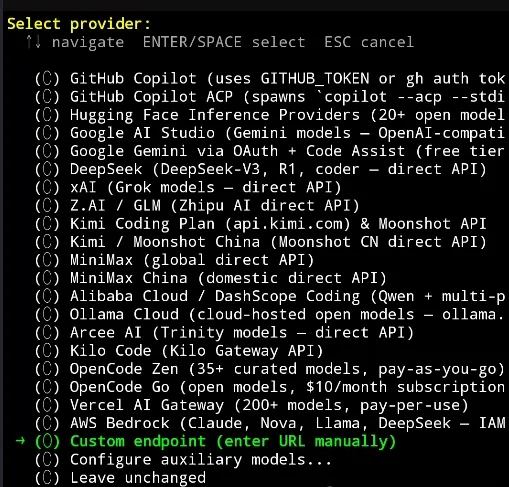Select Hugging Face Inference Providers option

(x=270, y=115)
